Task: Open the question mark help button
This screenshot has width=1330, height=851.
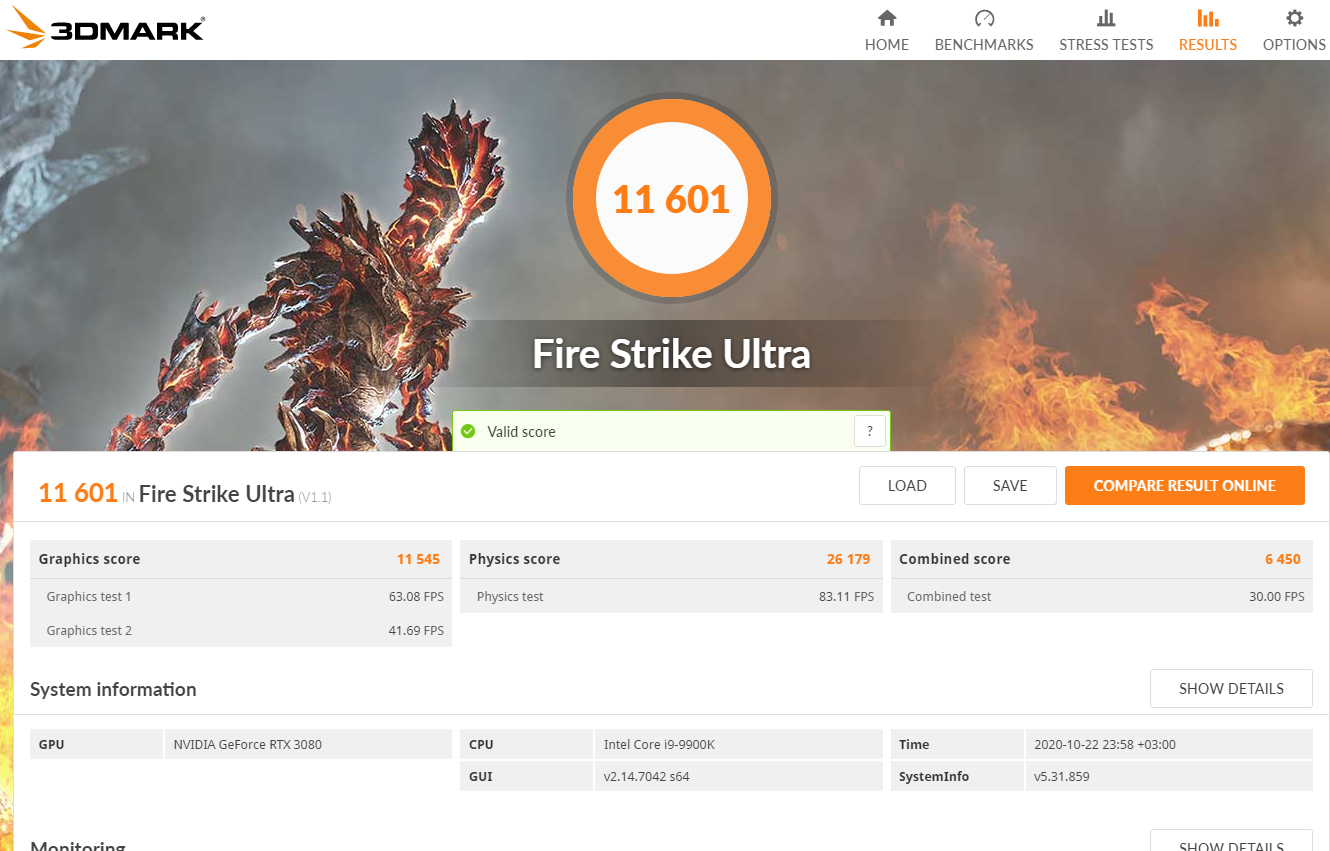Action: pos(870,431)
